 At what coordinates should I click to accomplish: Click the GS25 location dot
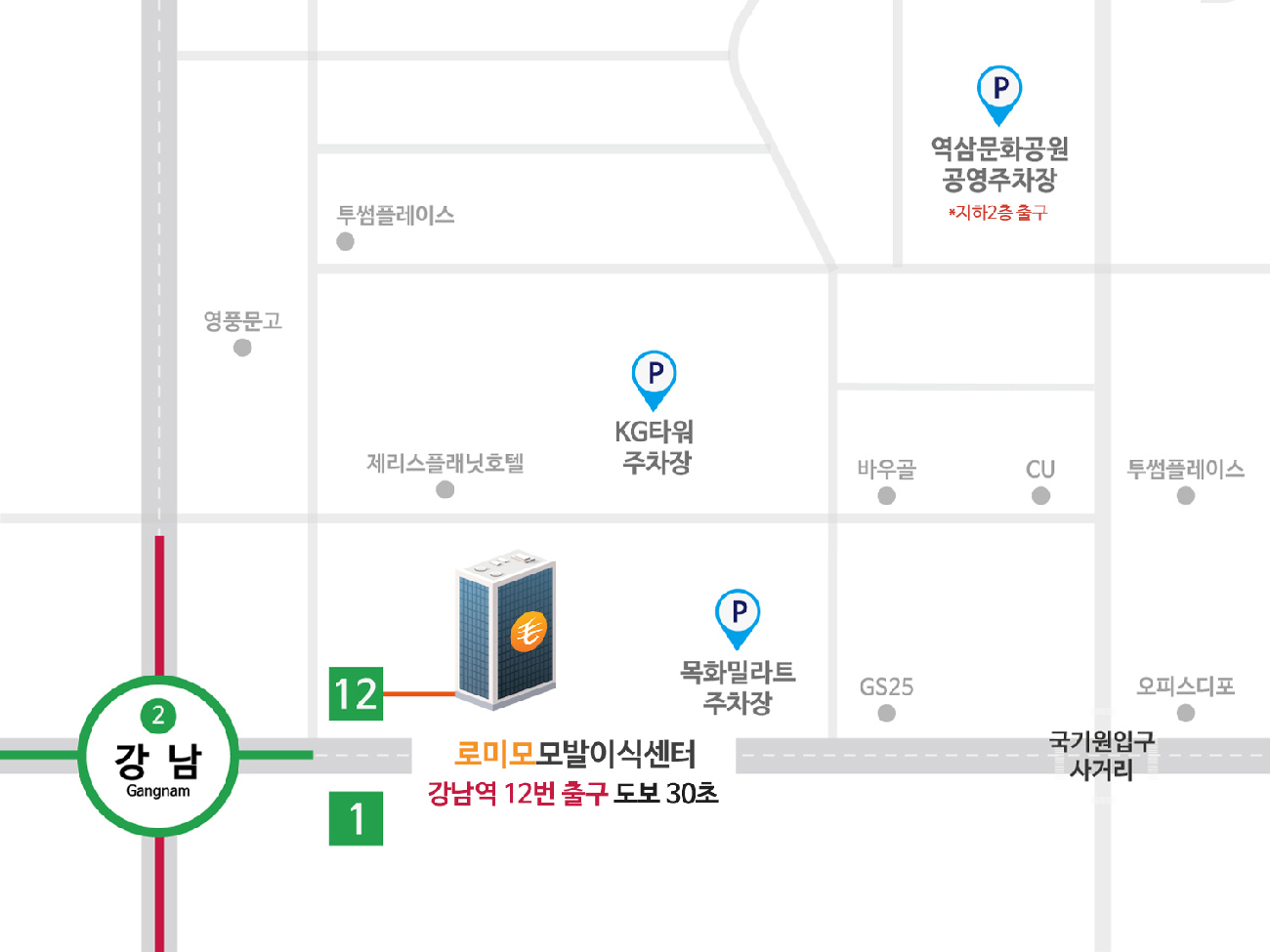coord(887,713)
